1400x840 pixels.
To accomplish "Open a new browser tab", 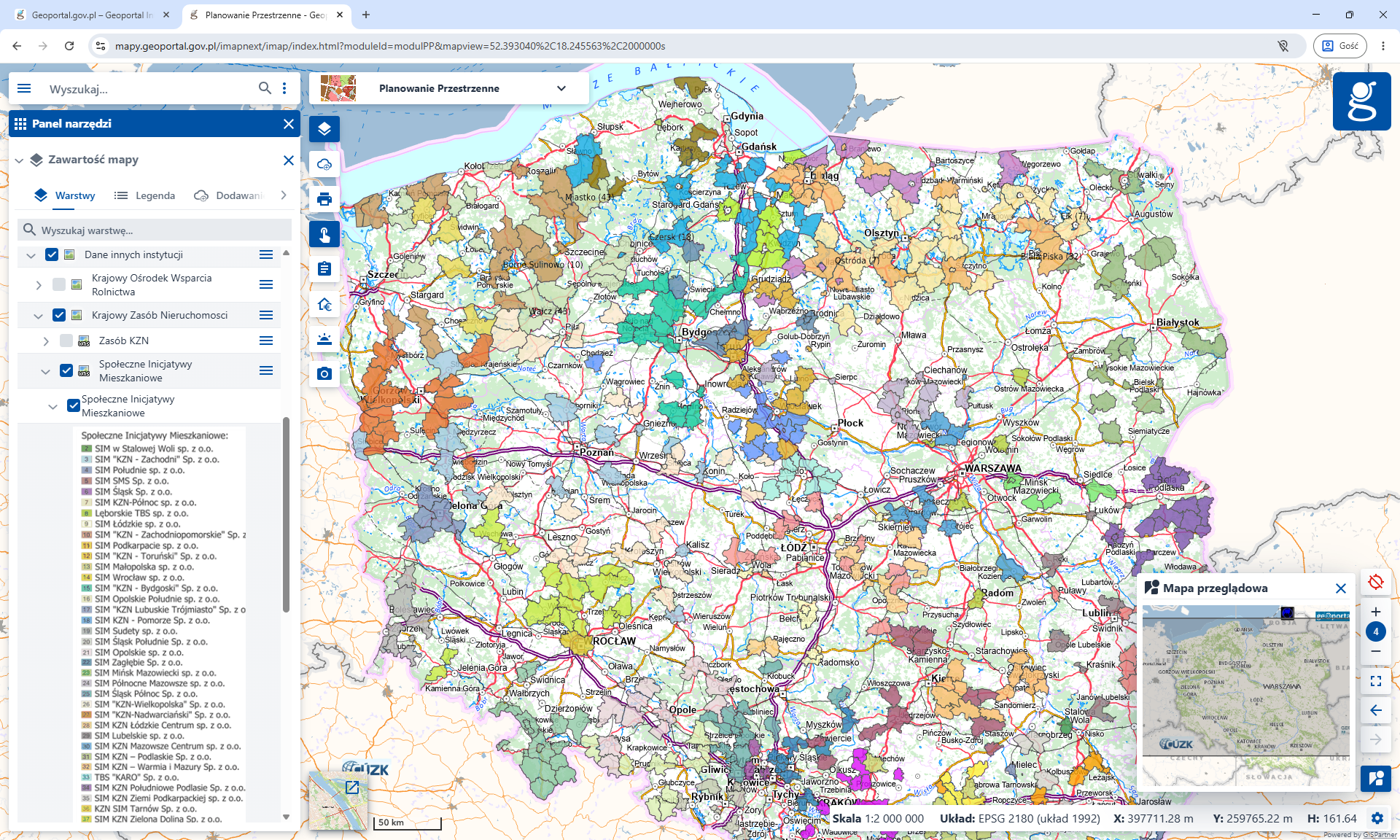I will coord(366,15).
